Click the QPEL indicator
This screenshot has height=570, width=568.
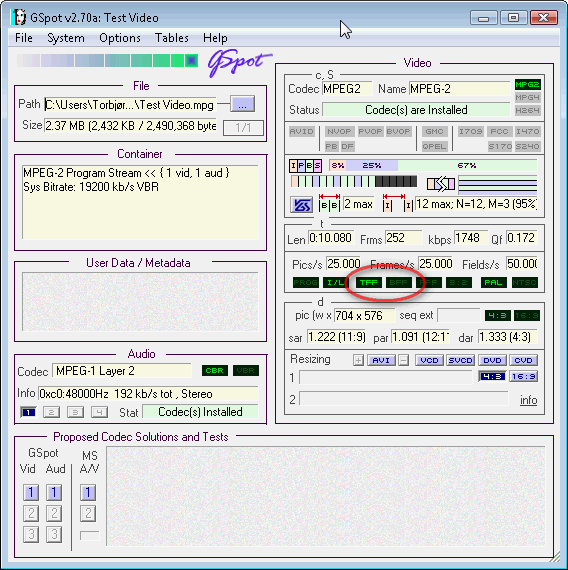434,146
